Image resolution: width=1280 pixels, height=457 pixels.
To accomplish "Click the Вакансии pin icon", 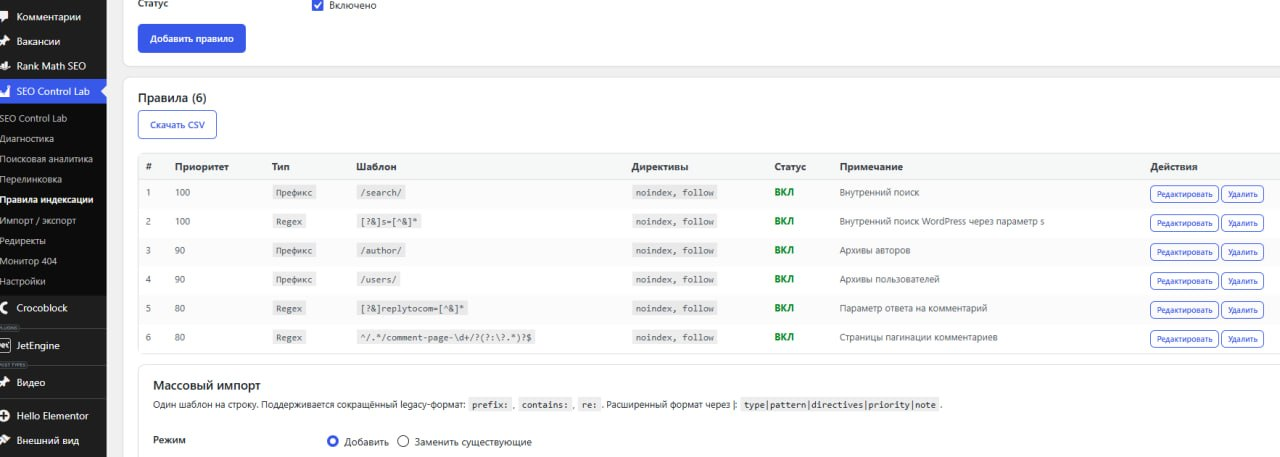I will 4,41.
